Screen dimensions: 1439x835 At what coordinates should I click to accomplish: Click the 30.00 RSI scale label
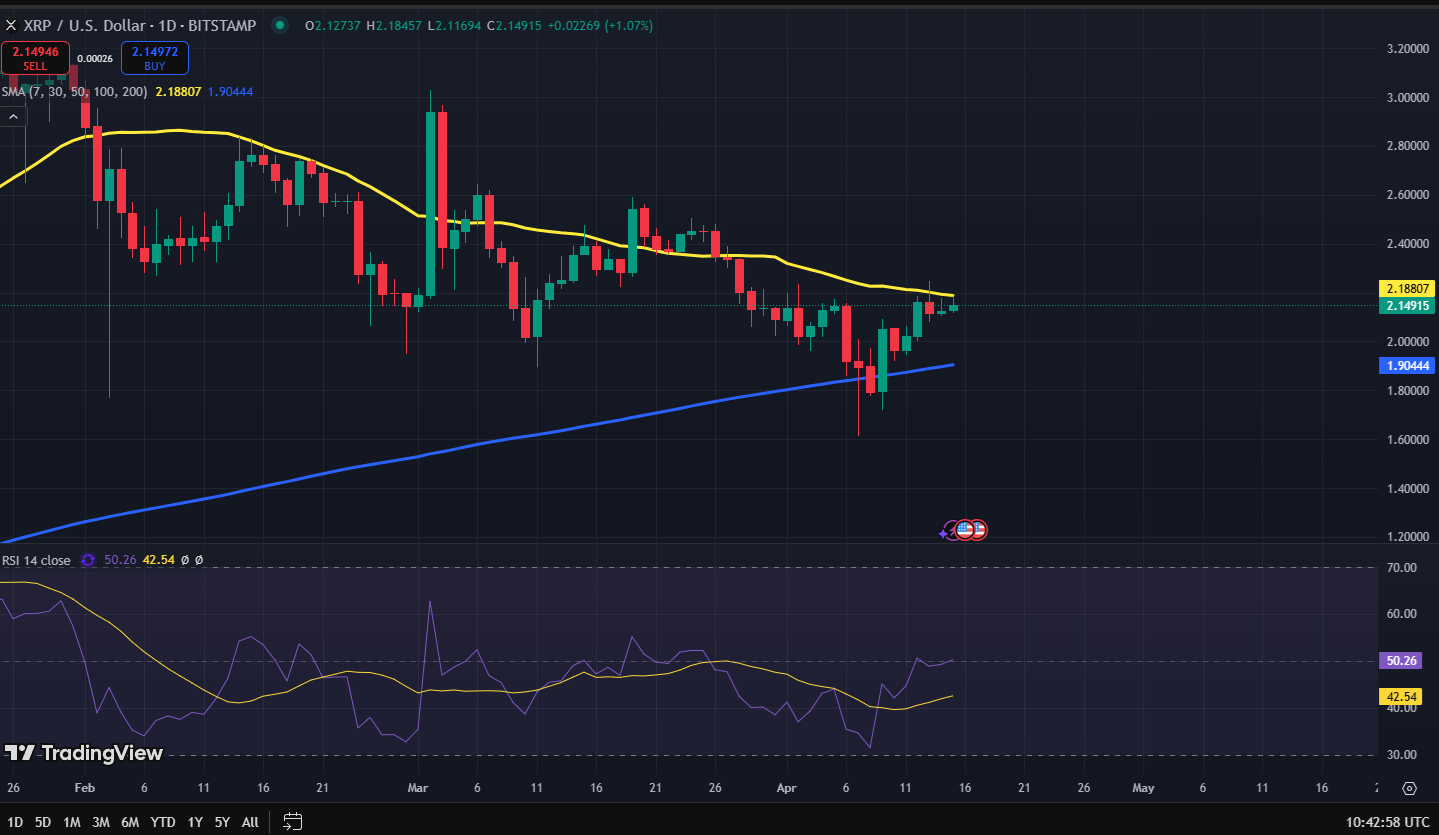(x=1401, y=754)
